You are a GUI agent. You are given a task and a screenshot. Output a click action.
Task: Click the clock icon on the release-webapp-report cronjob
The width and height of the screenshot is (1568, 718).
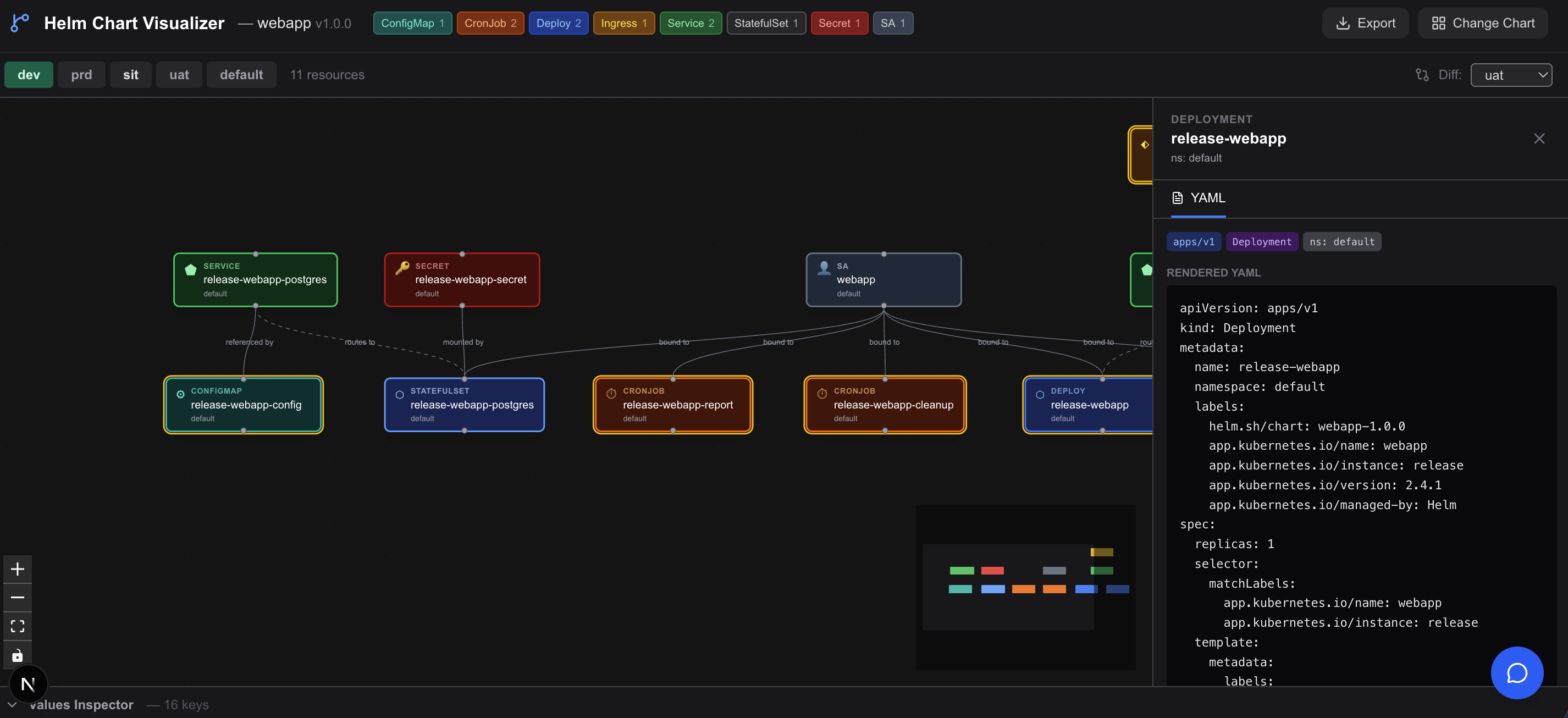pyautogui.click(x=611, y=394)
